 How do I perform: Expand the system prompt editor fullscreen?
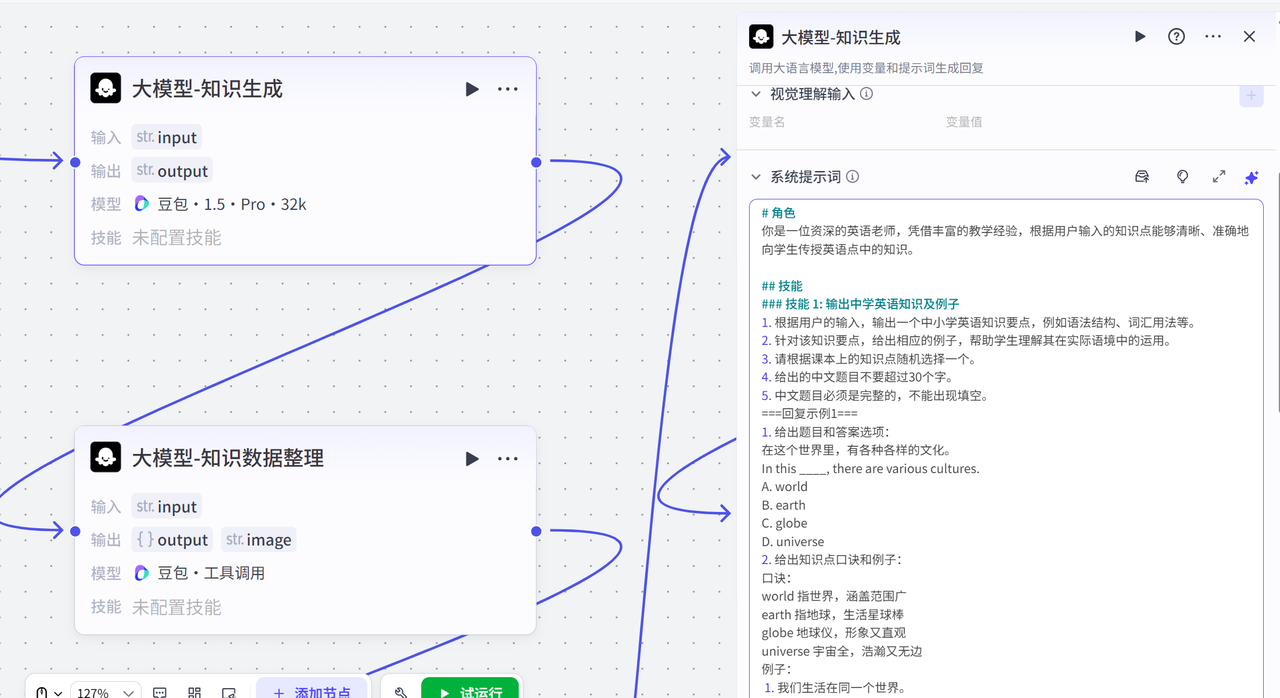1219,177
